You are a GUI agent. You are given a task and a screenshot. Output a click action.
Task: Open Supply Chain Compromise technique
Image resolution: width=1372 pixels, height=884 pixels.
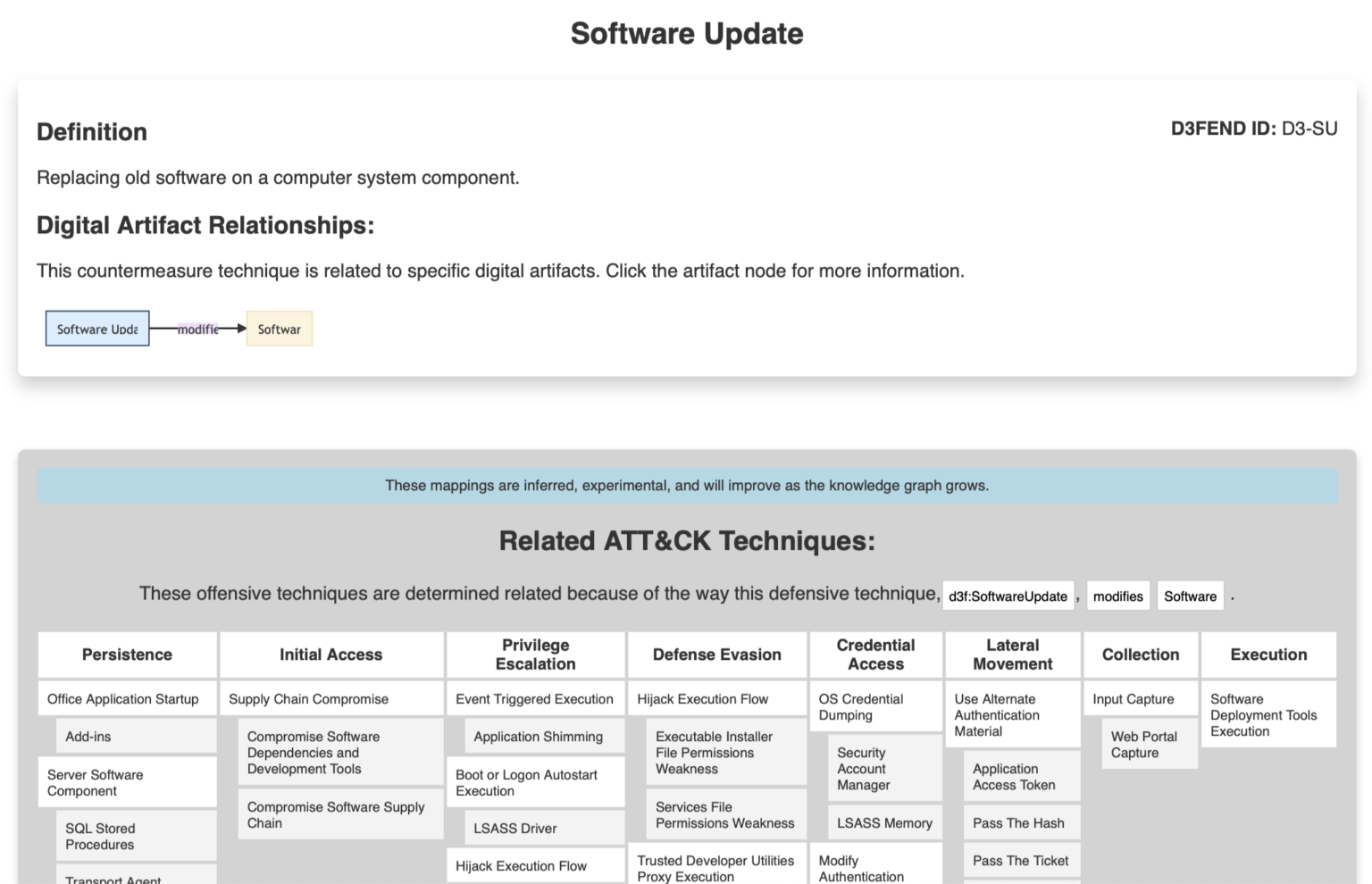click(308, 699)
